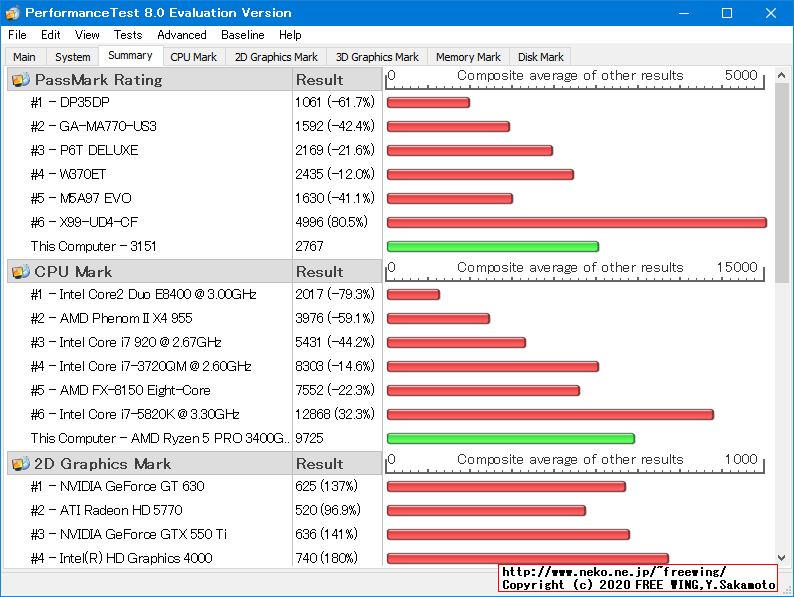Click the green CPU Mark bar
794x597 pixels.
[x=511, y=439]
